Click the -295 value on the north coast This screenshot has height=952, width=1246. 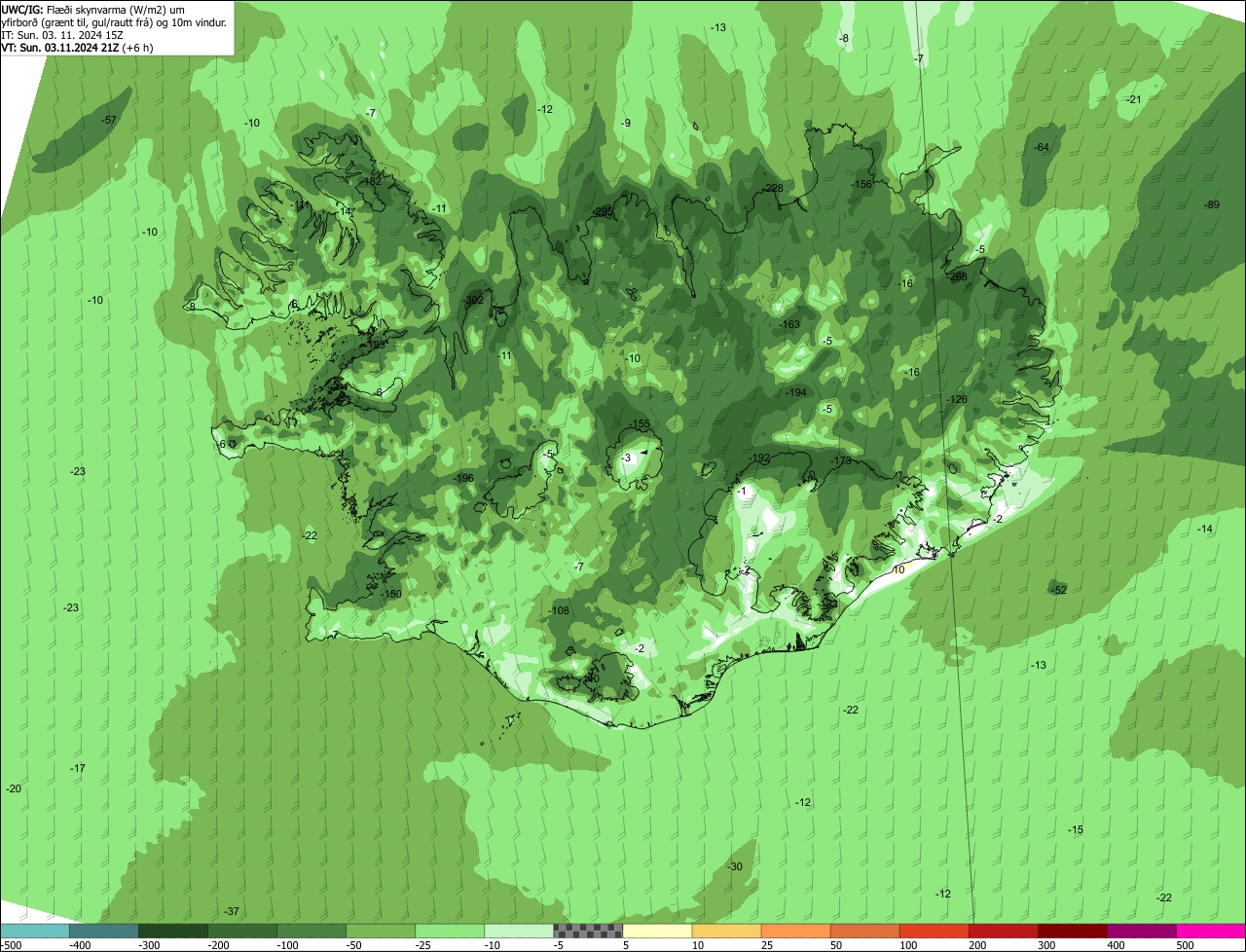pyautogui.click(x=604, y=212)
